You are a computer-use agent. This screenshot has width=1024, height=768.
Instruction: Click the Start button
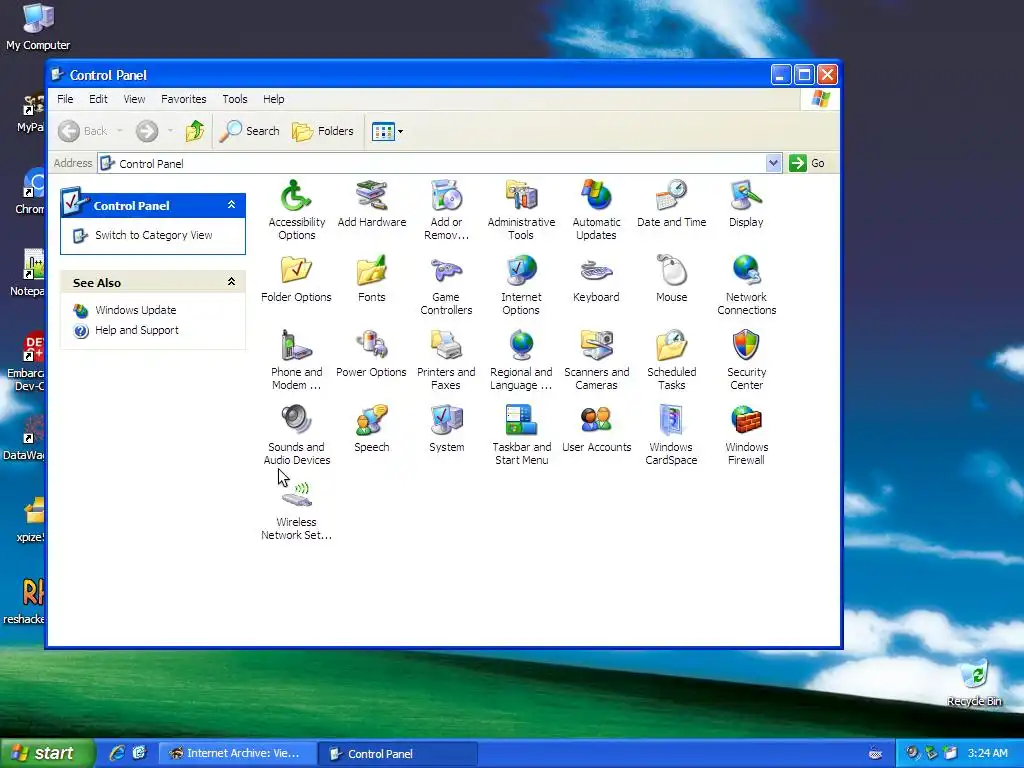pyautogui.click(x=47, y=754)
